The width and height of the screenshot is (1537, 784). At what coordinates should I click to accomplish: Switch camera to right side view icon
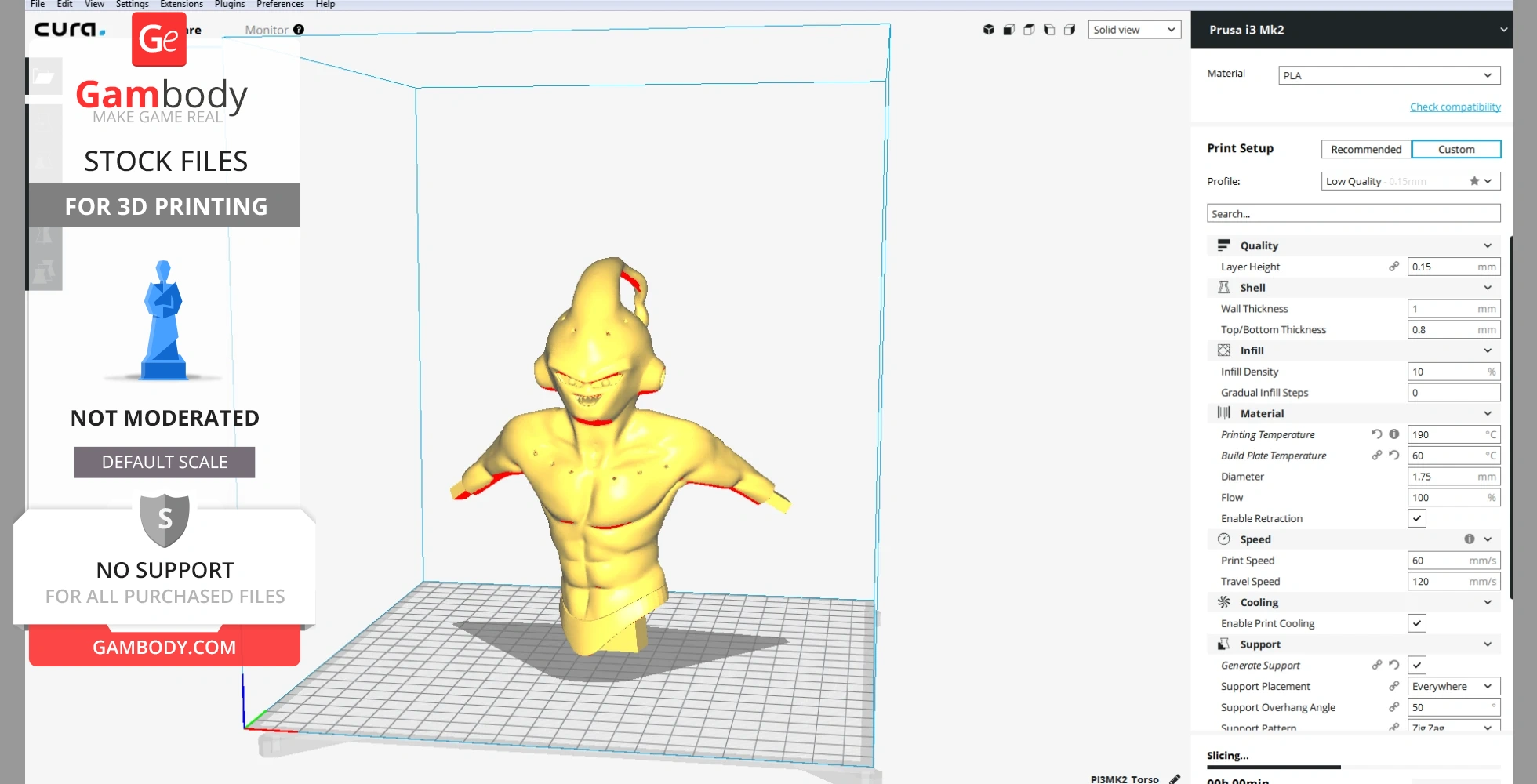coord(1070,30)
